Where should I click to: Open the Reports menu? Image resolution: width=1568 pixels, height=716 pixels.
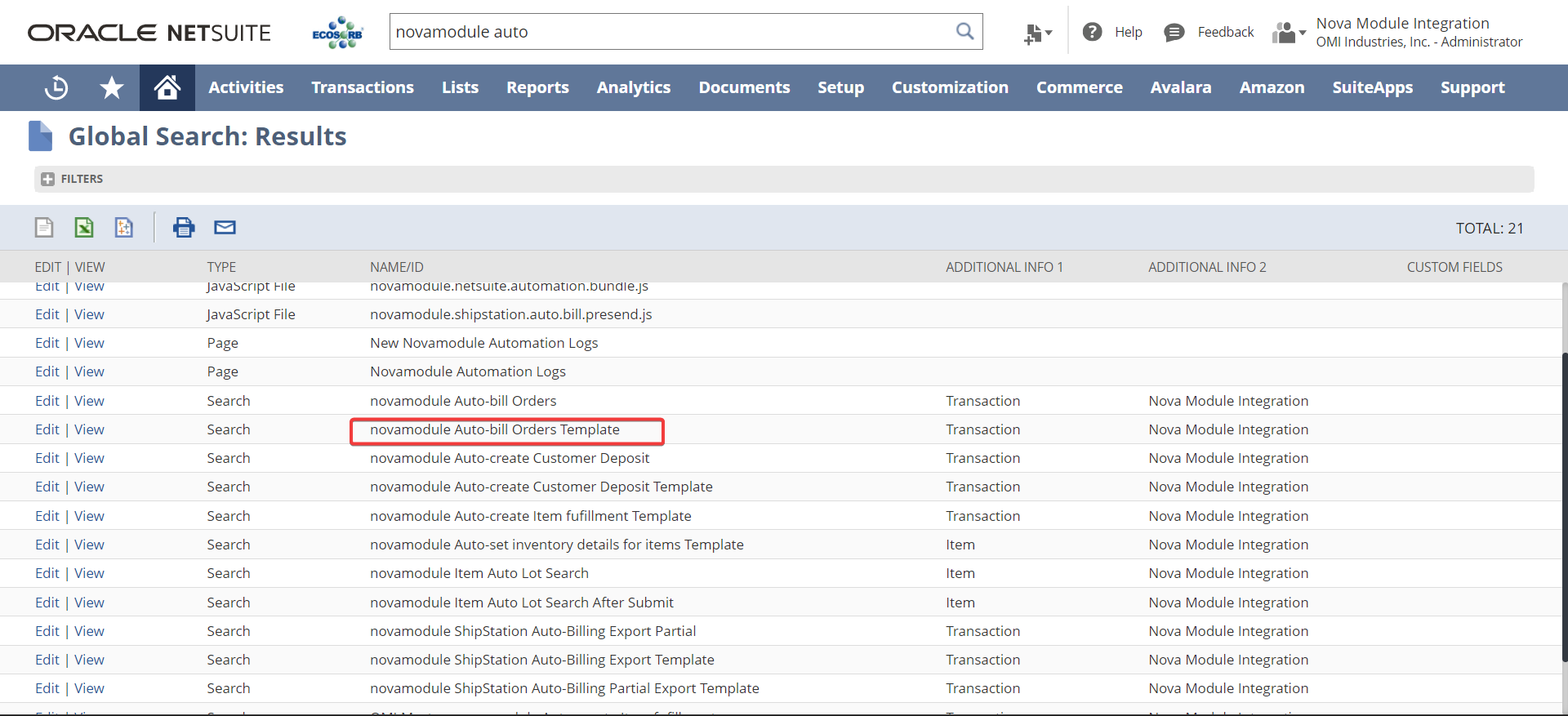537,87
